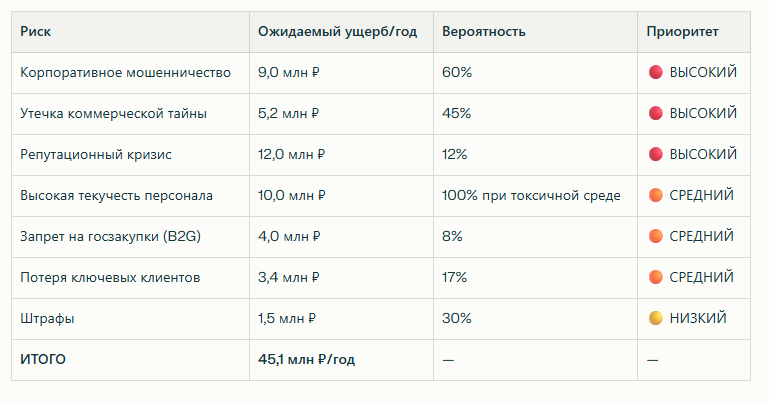The width and height of the screenshot is (769, 402).
Task: Select the НИЗКИЙ priority label
Action: coord(698,318)
